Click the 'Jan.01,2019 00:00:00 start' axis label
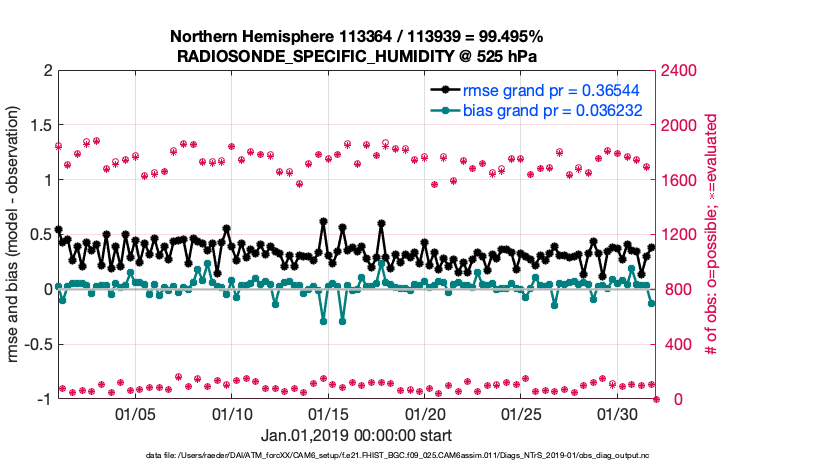The height and width of the screenshot is (470, 830). 356,436
